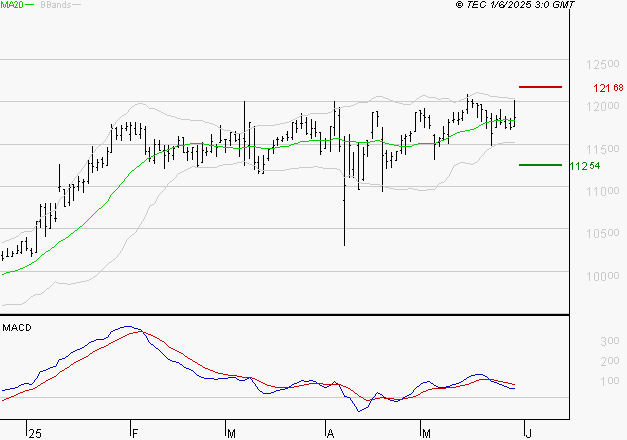Click the long April low price bar

coord(344,220)
